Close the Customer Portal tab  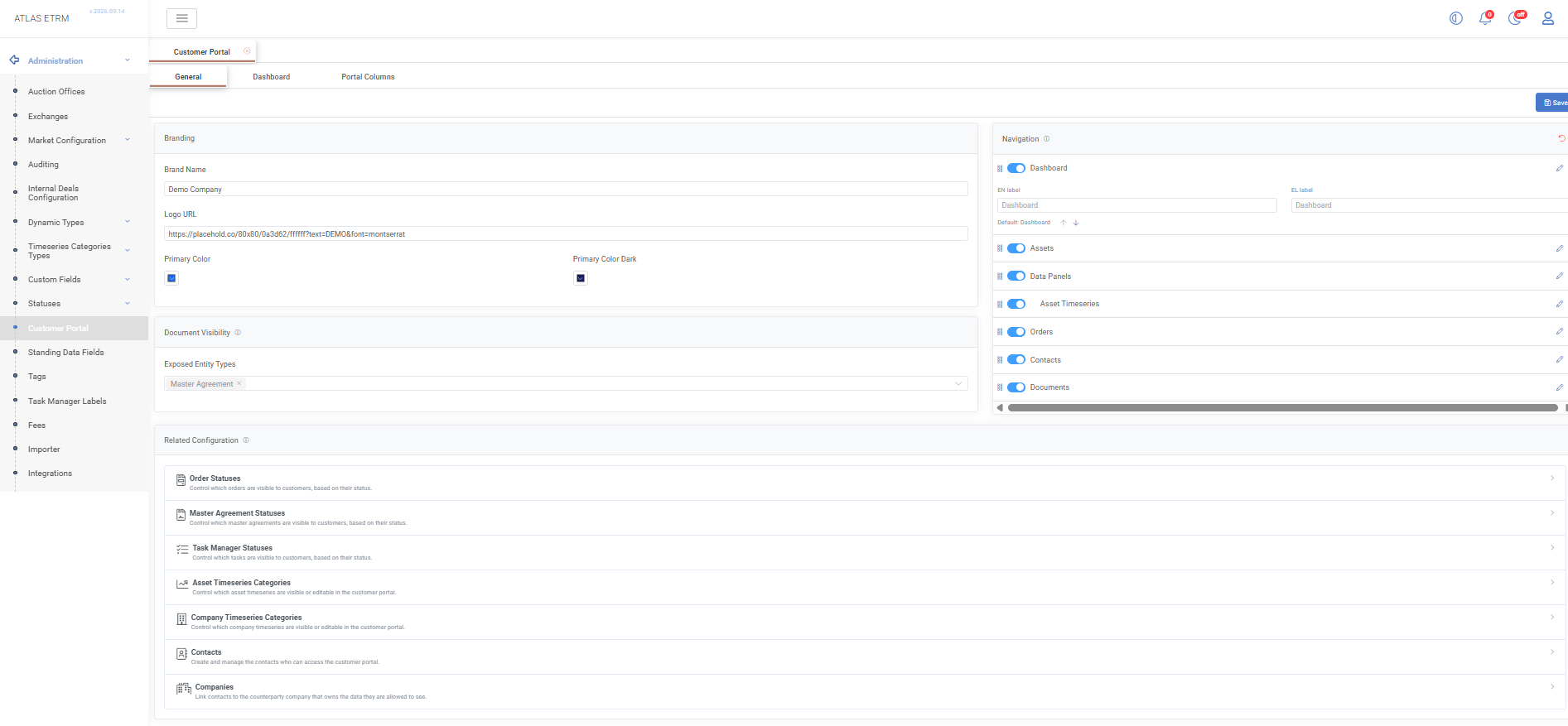click(247, 51)
